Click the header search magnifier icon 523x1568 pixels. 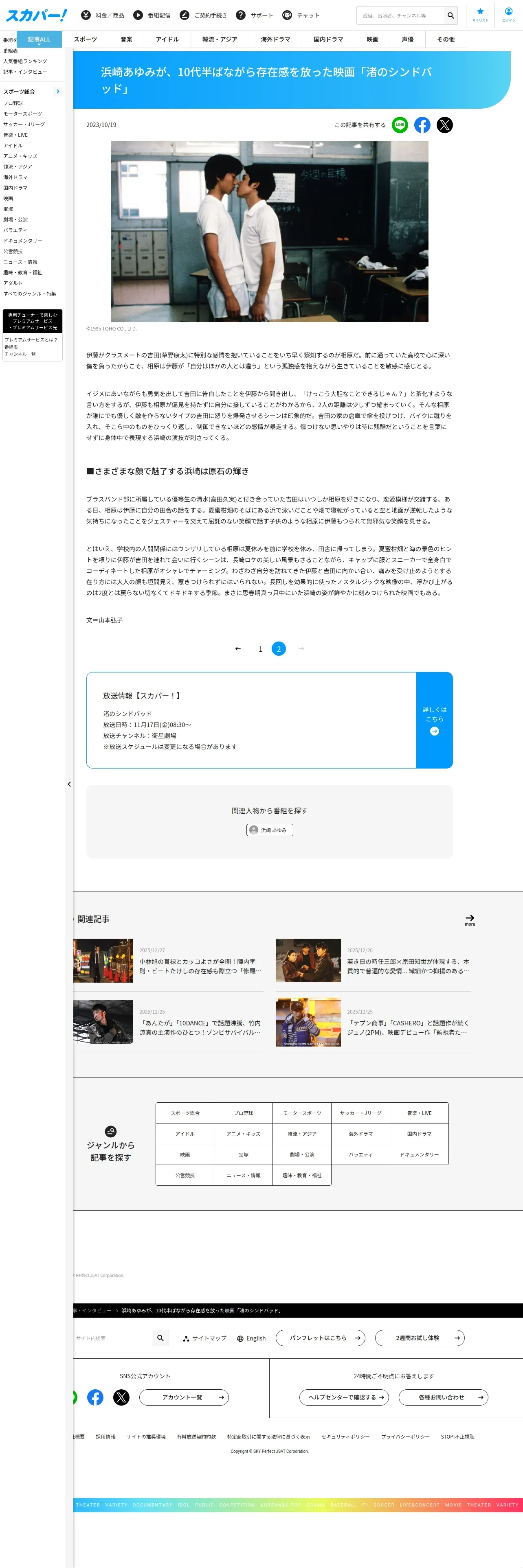pyautogui.click(x=450, y=15)
